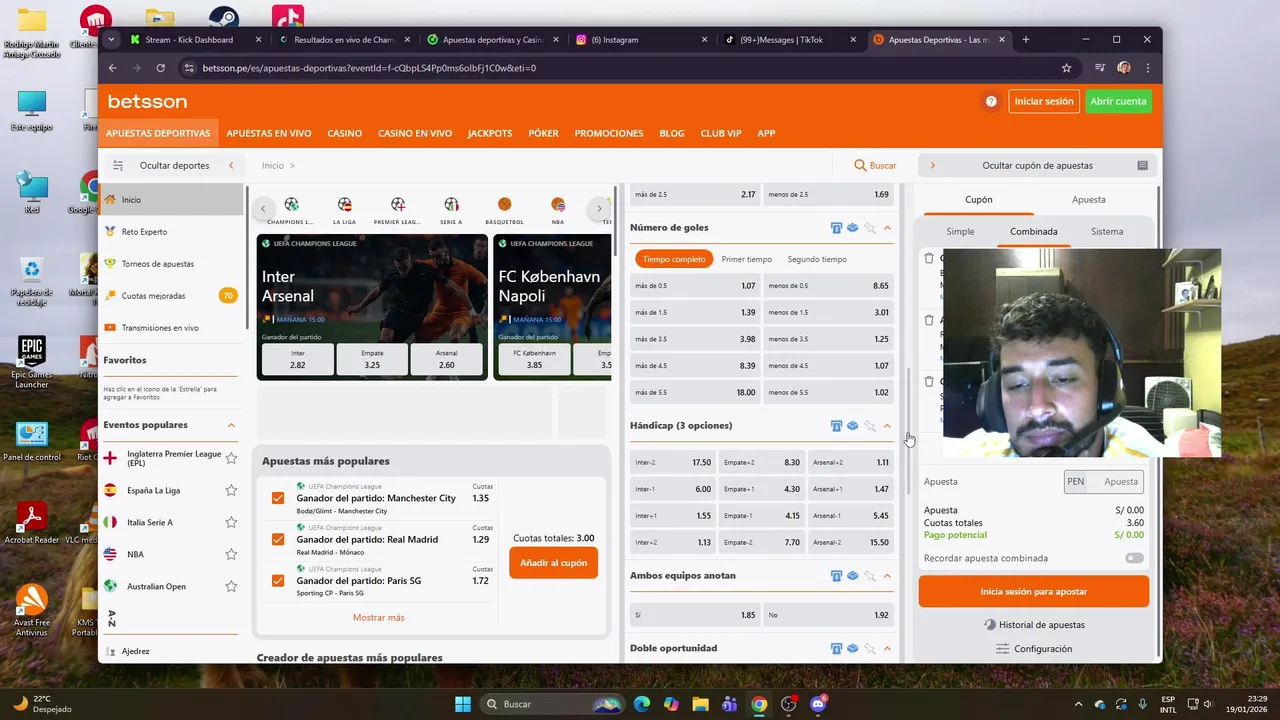
Task: Pin the Ambos equipos anotan market
Action: pyautogui.click(x=870, y=576)
